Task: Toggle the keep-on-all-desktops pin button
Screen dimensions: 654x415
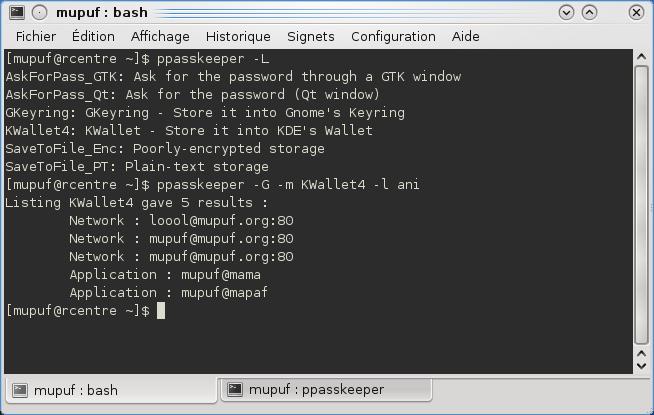Action: 40,13
